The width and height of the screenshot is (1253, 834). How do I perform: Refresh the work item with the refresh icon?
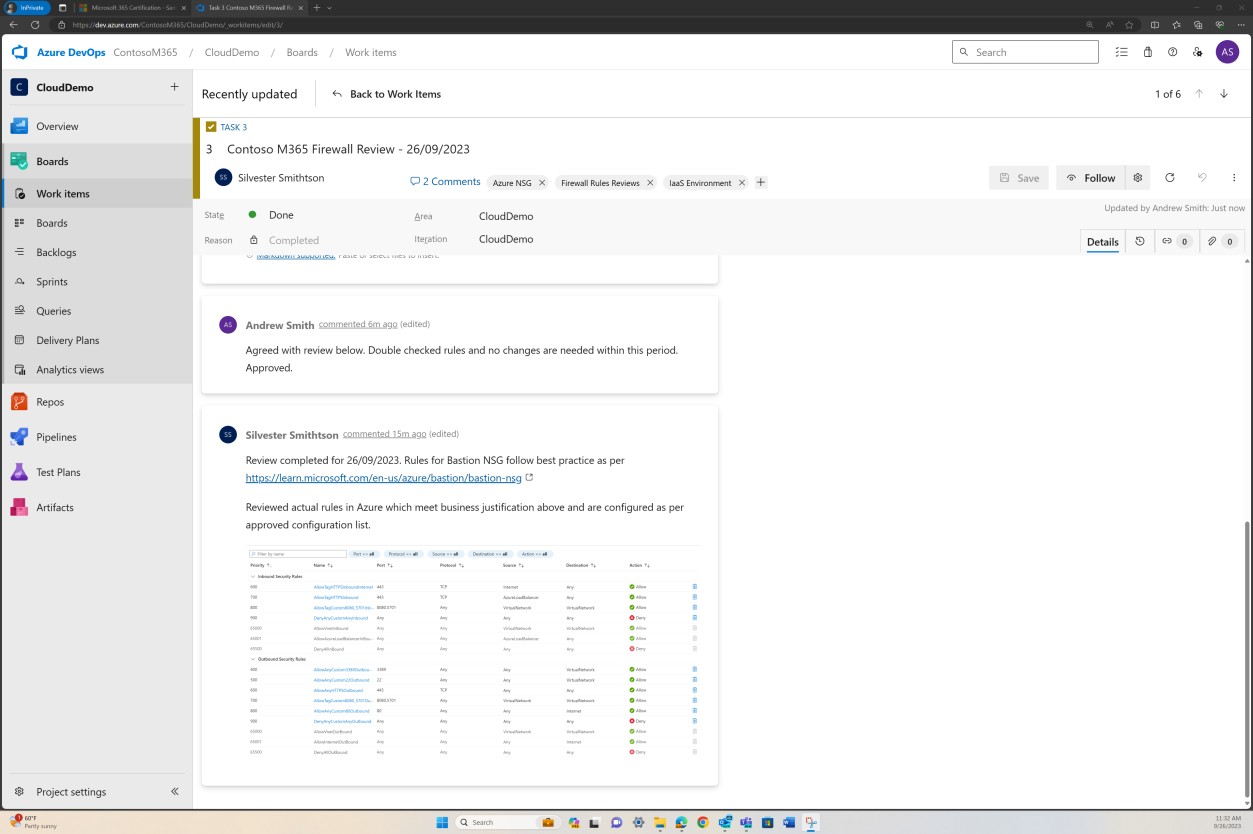point(1170,177)
